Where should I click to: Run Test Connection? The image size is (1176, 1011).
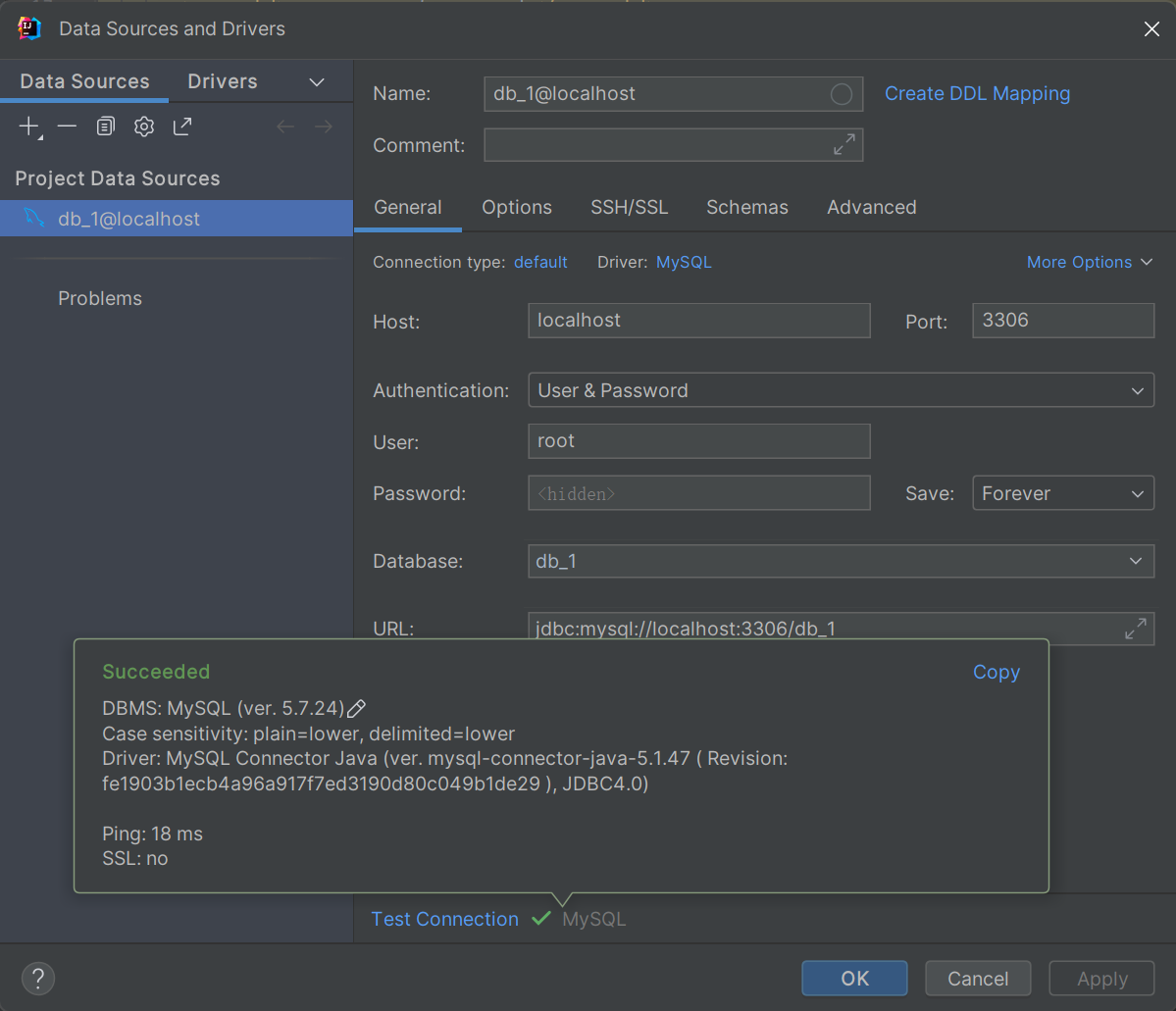(x=444, y=919)
